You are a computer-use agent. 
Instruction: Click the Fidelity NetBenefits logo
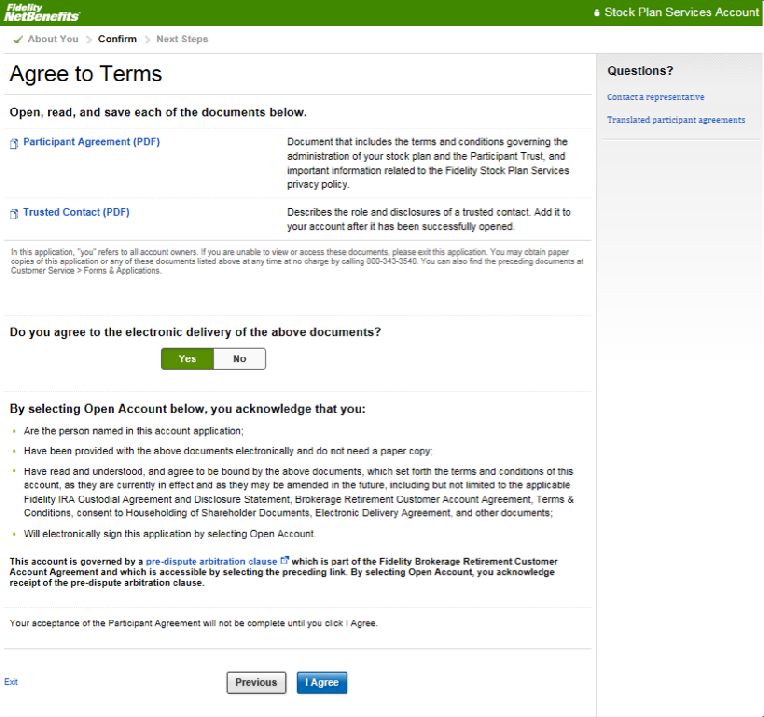pos(42,12)
